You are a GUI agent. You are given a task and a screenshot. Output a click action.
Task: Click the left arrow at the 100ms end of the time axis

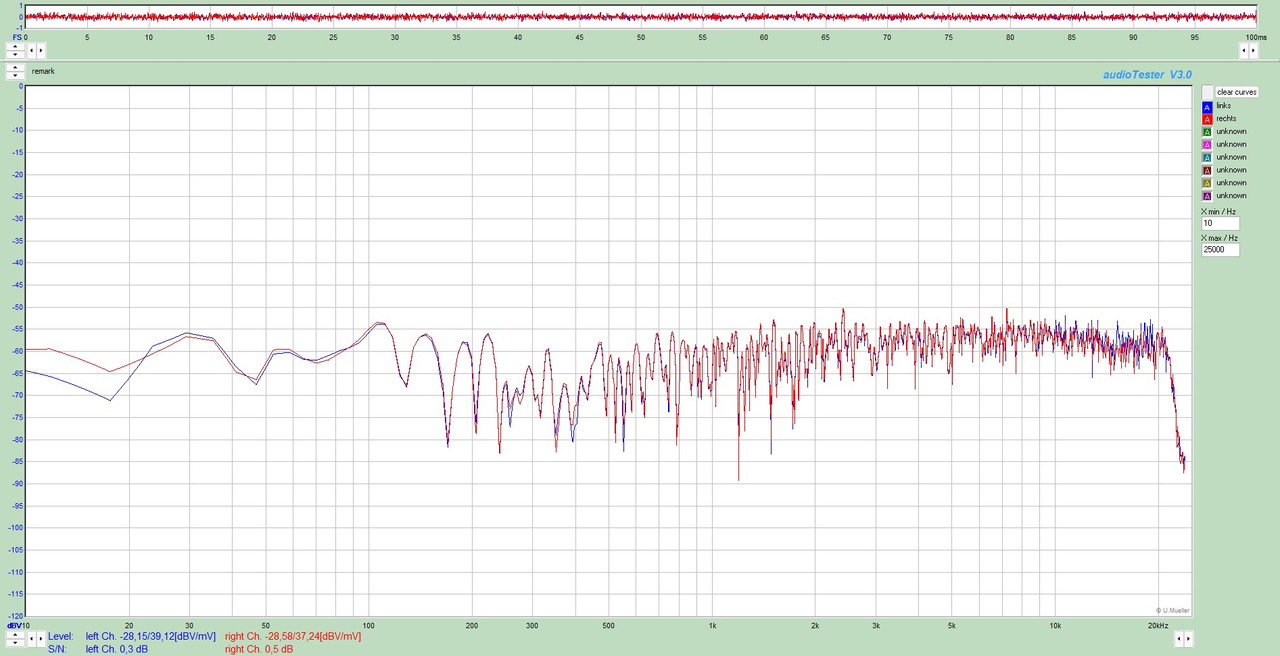(x=1245, y=50)
